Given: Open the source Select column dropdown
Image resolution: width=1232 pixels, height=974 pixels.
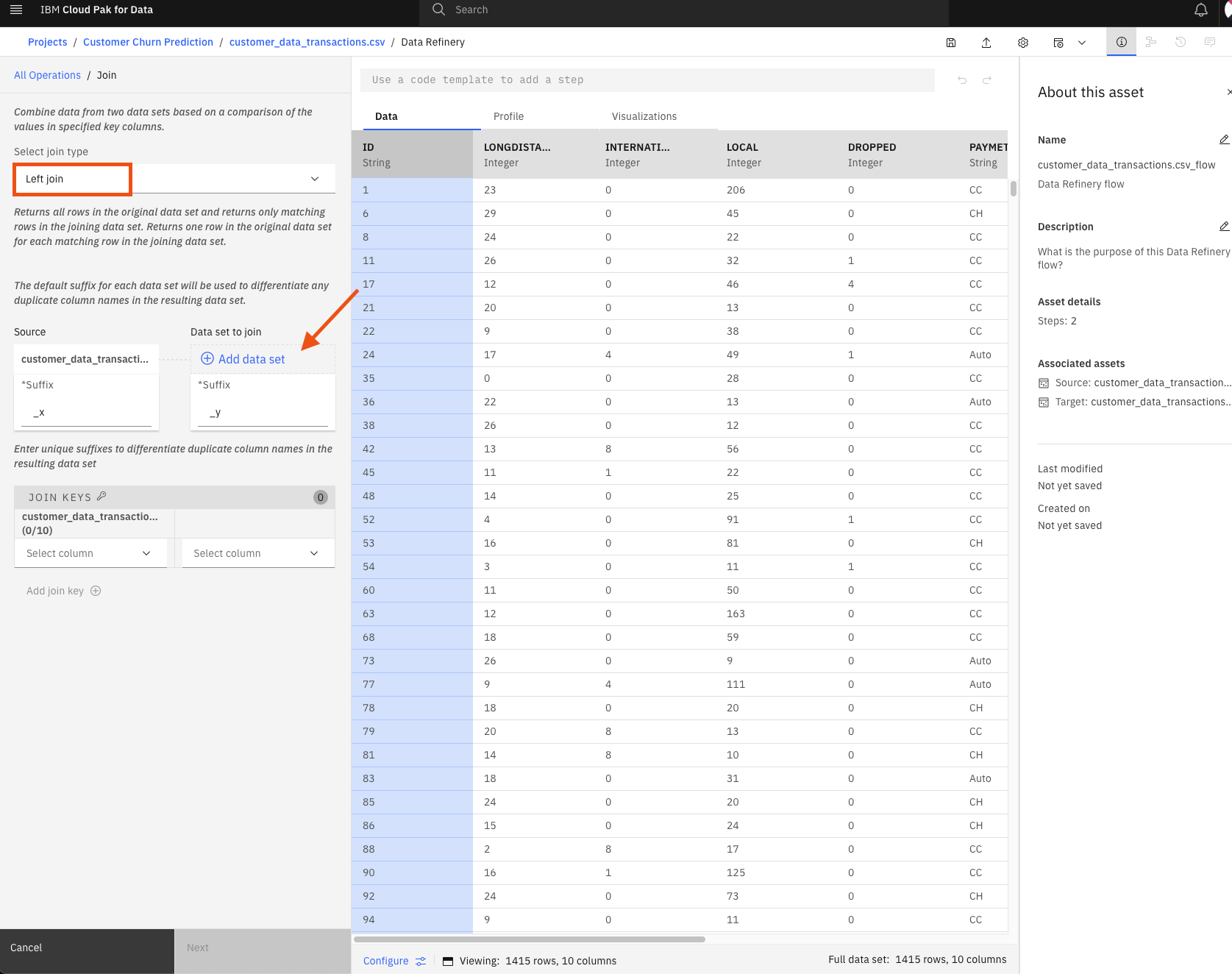Looking at the screenshot, I should click(x=90, y=553).
